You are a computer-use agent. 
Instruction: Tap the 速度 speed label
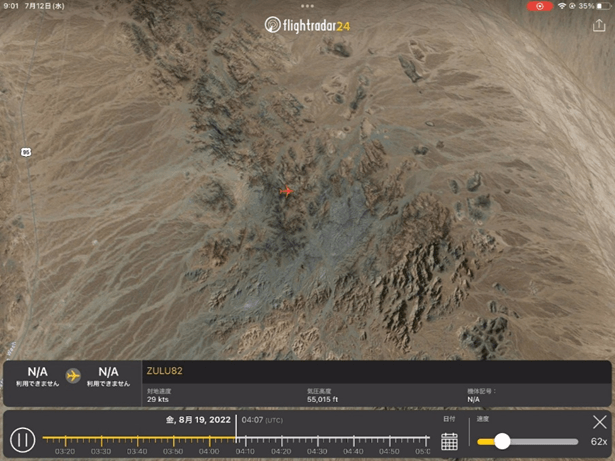pos(482,419)
